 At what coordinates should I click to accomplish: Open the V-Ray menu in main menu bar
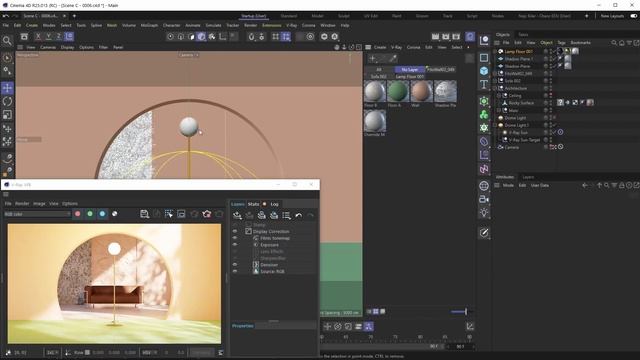coord(291,25)
